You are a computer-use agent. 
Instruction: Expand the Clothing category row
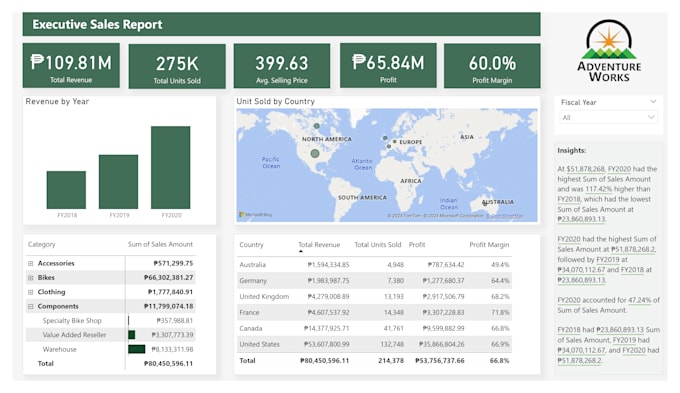(30, 292)
